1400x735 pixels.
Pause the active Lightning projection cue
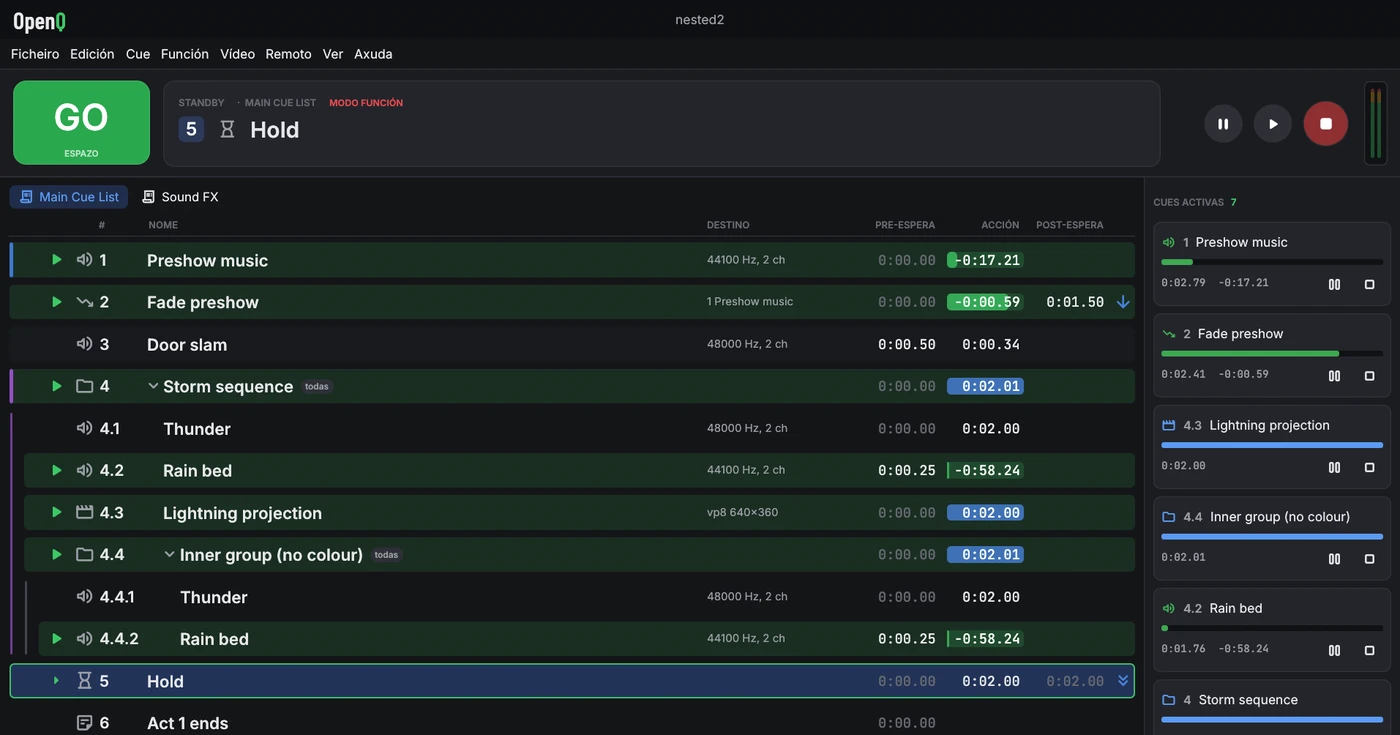pos(1334,467)
